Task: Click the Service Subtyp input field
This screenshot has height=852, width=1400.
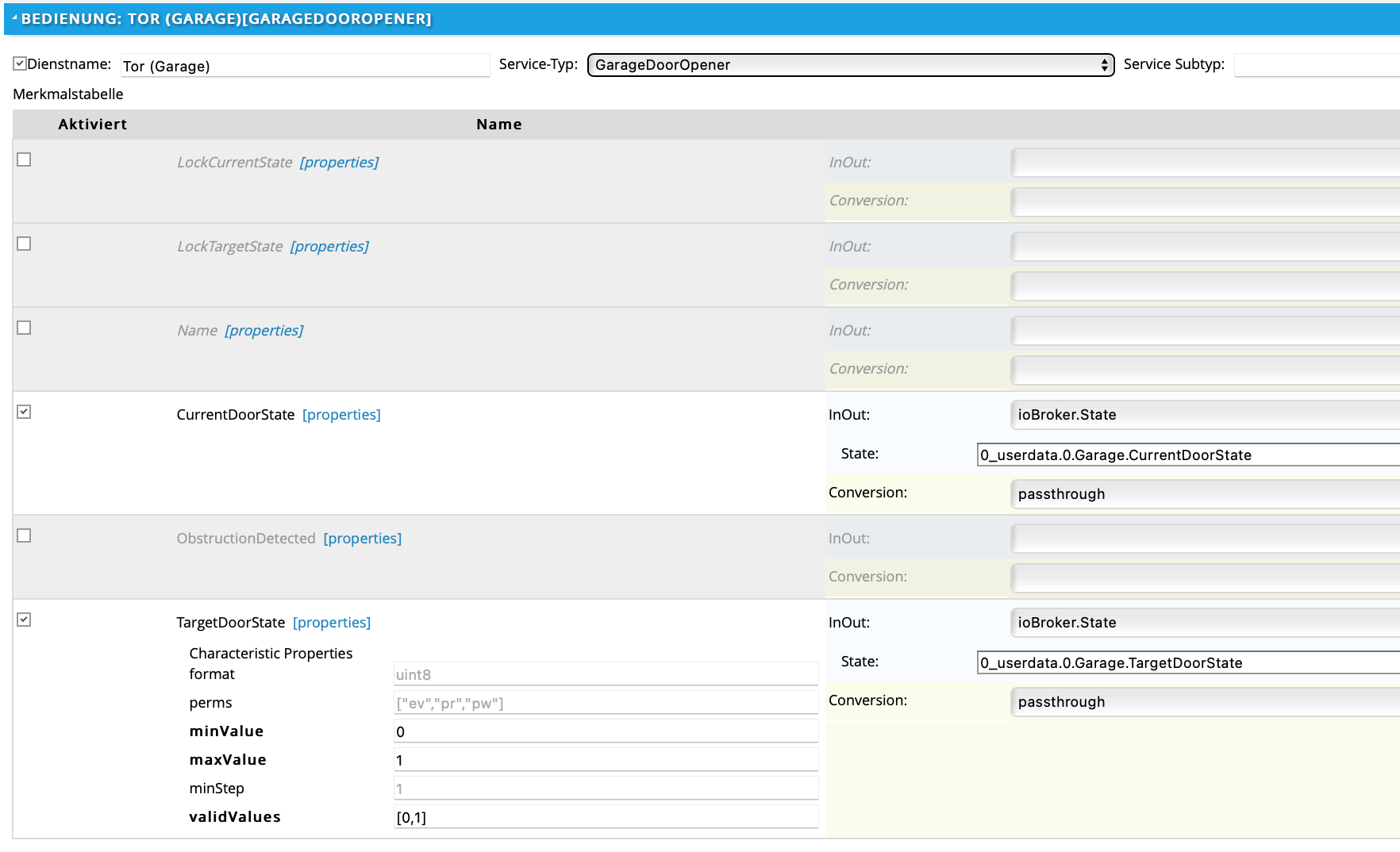Action: click(1316, 65)
